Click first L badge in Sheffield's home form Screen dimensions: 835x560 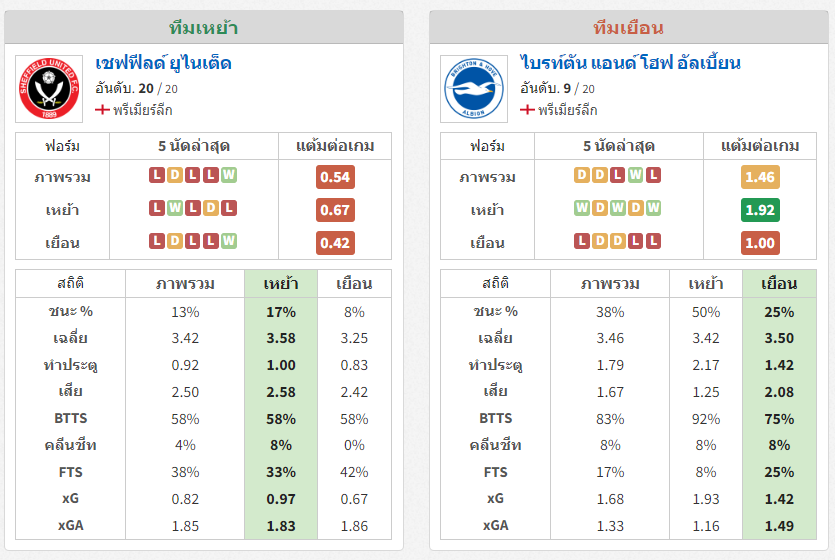(157, 208)
